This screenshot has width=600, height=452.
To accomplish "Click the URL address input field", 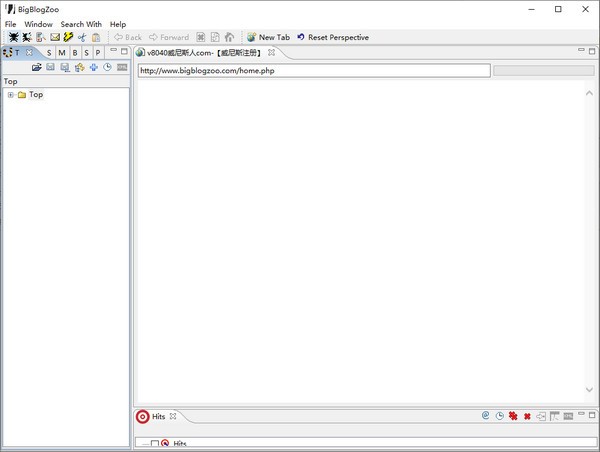I will (x=314, y=71).
